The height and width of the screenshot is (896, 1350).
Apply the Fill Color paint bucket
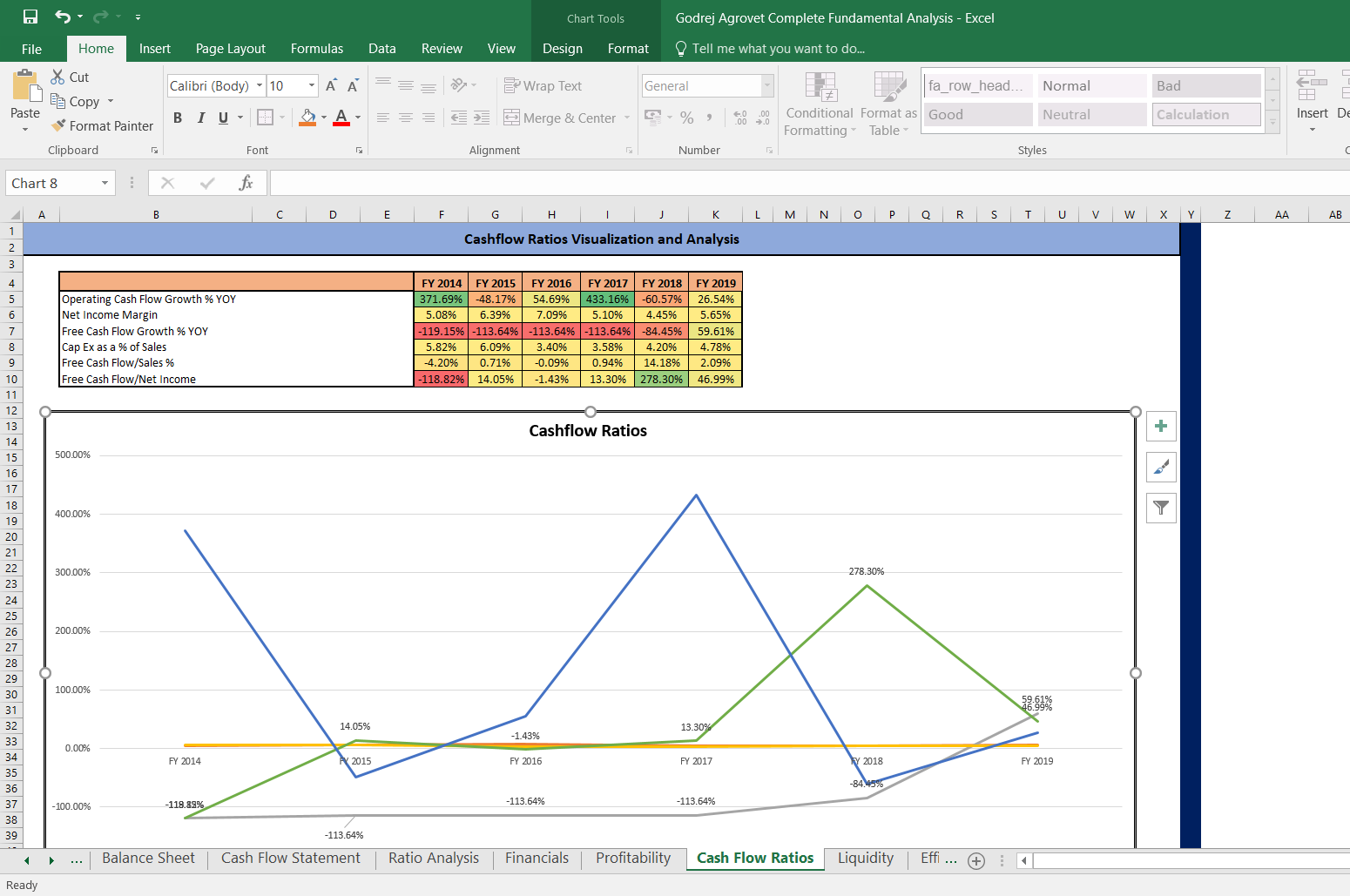tap(307, 118)
